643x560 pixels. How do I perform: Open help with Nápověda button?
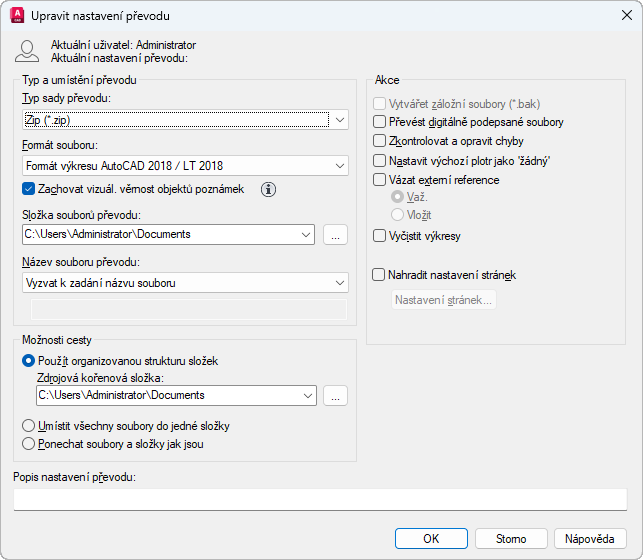[x=590, y=538]
